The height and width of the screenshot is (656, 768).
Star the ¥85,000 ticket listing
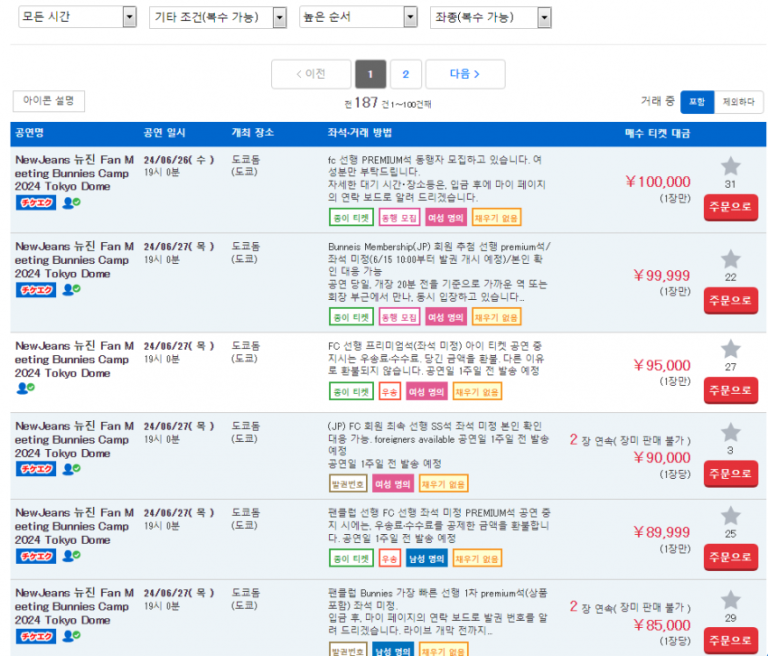click(730, 600)
